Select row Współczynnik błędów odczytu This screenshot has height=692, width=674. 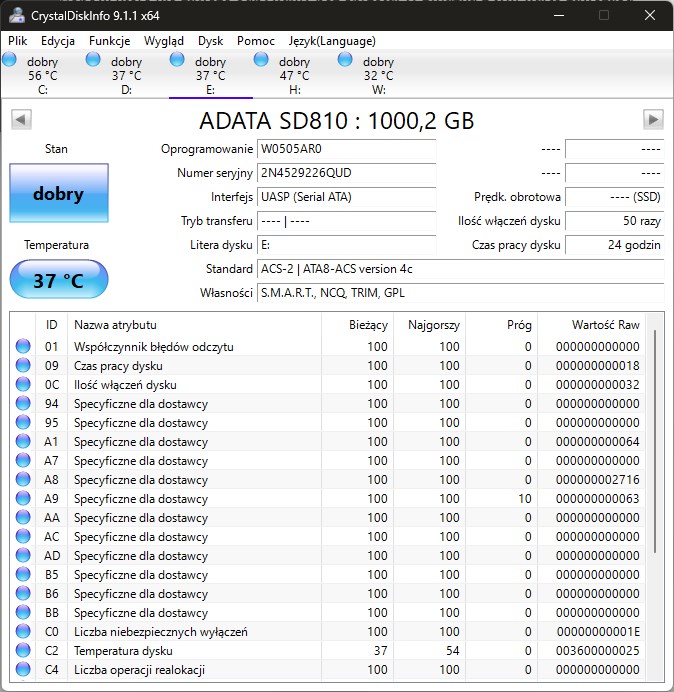point(328,346)
